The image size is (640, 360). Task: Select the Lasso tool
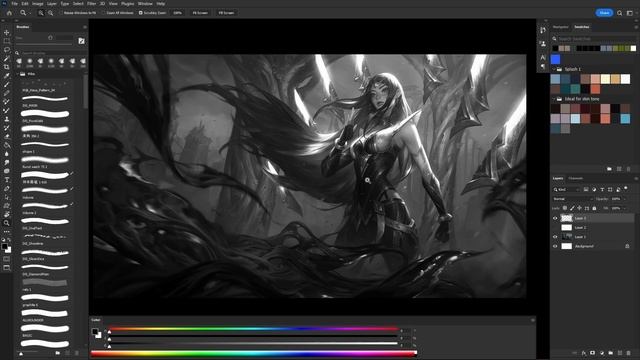coord(7,50)
